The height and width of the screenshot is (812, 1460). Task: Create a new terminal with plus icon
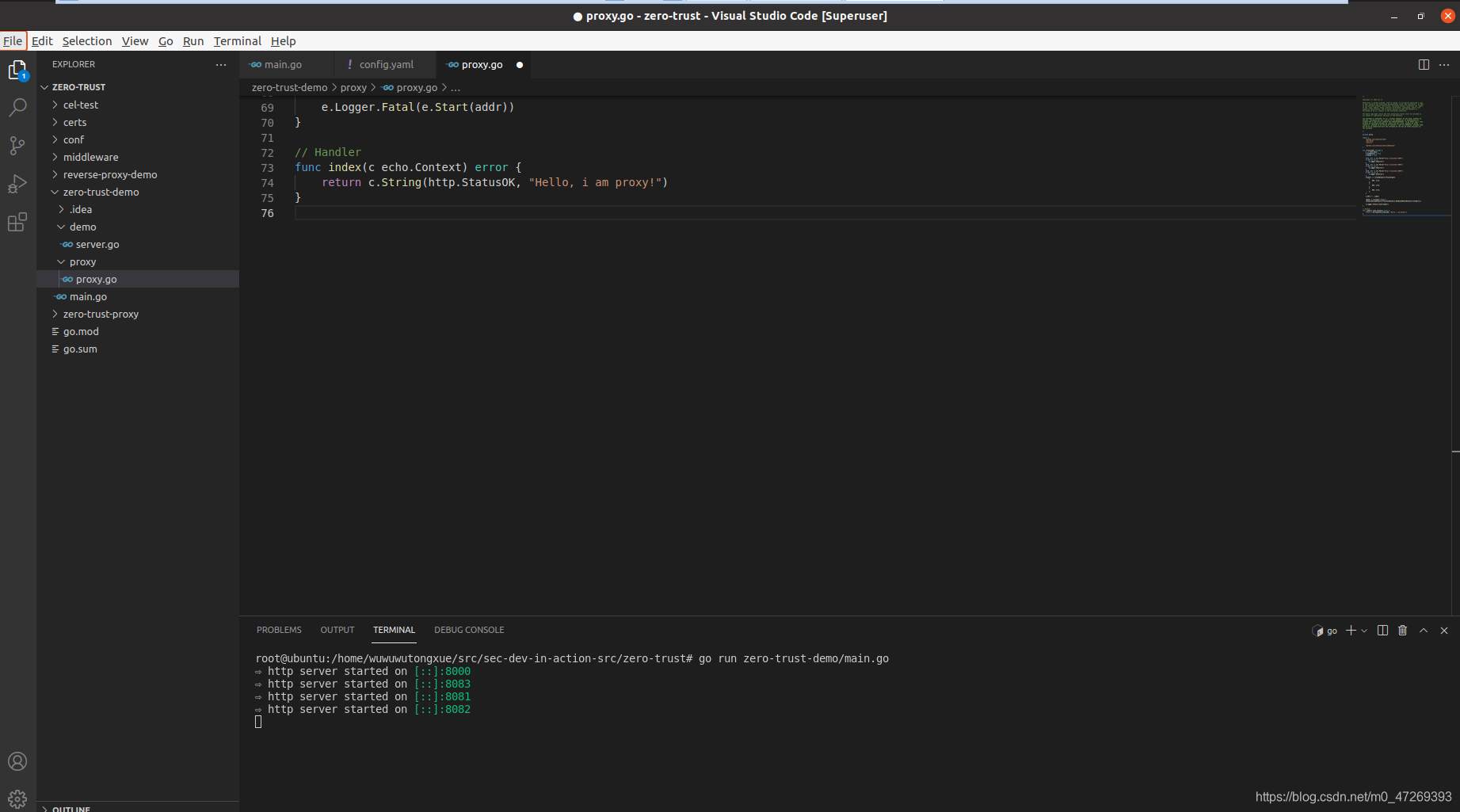point(1351,631)
